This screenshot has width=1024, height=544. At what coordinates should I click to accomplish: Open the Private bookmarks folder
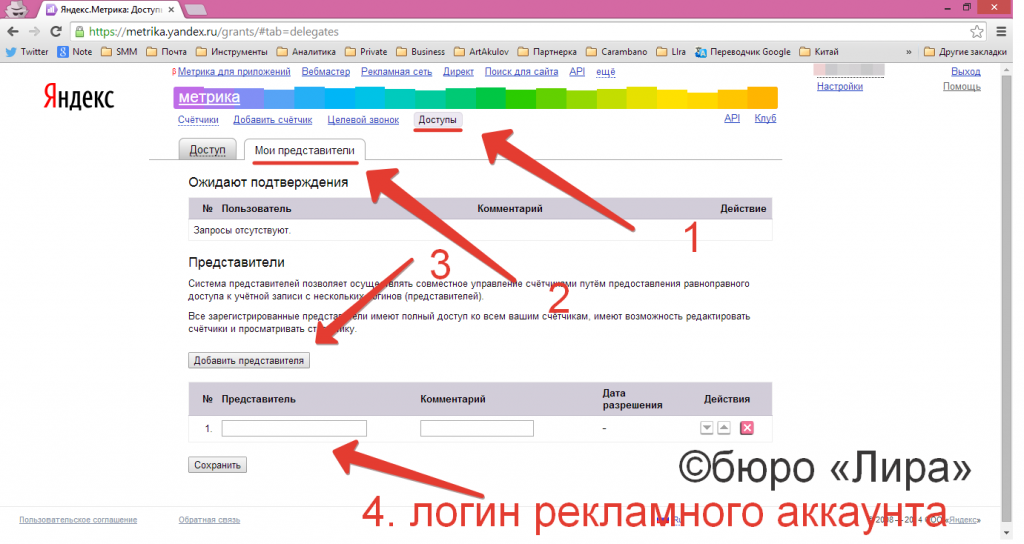pos(366,52)
